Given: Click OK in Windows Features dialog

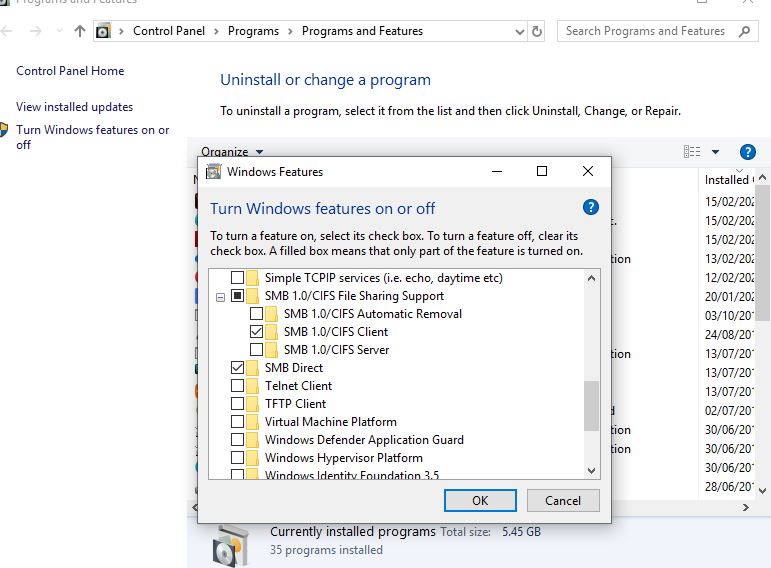Looking at the screenshot, I should click(x=480, y=500).
